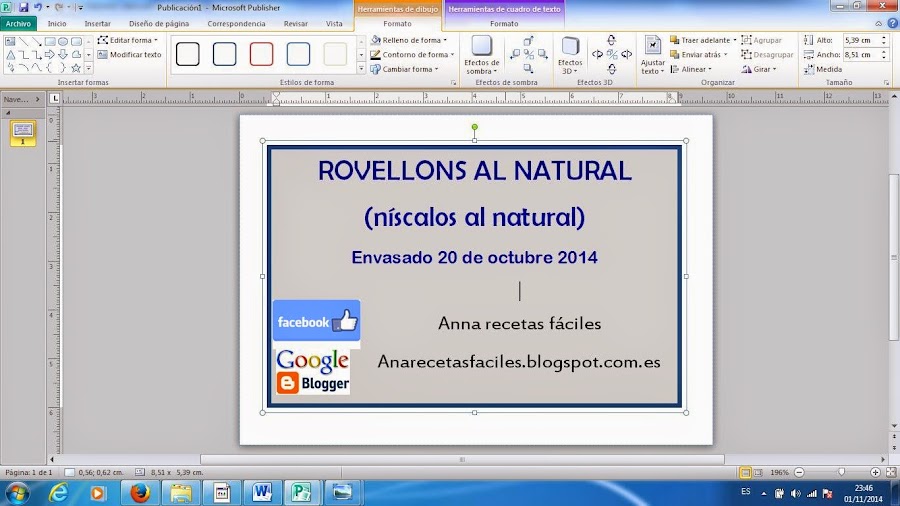Image resolution: width=900 pixels, height=506 pixels.
Task: Increase Alto value with stepper
Action: point(884,37)
